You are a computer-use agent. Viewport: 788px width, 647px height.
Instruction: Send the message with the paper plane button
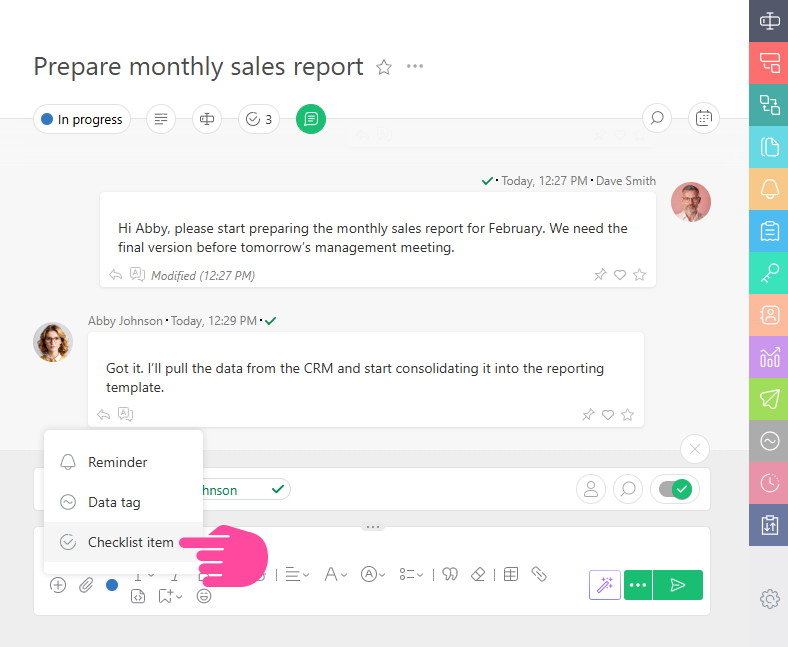click(x=678, y=585)
